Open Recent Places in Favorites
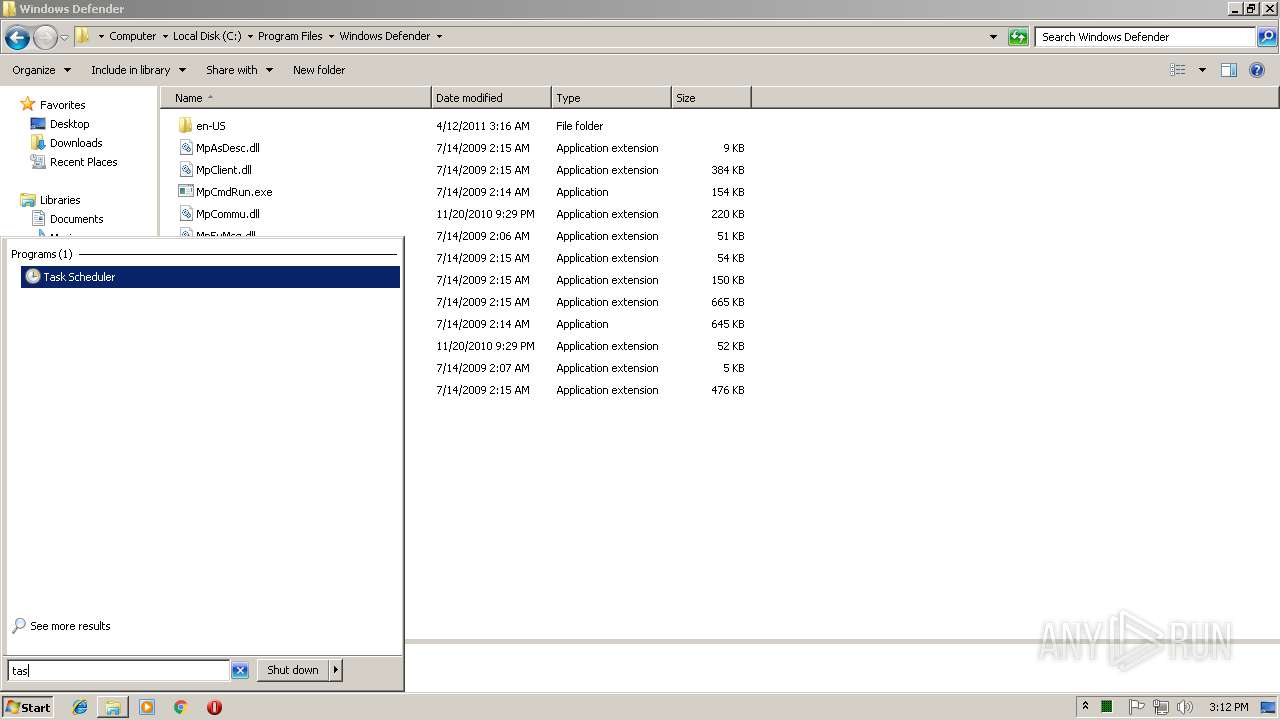The image size is (1280, 720). click(83, 162)
